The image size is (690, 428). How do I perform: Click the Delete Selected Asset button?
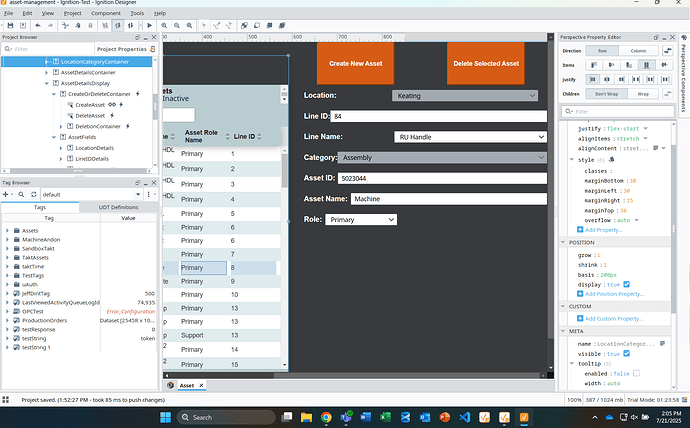[x=486, y=63]
